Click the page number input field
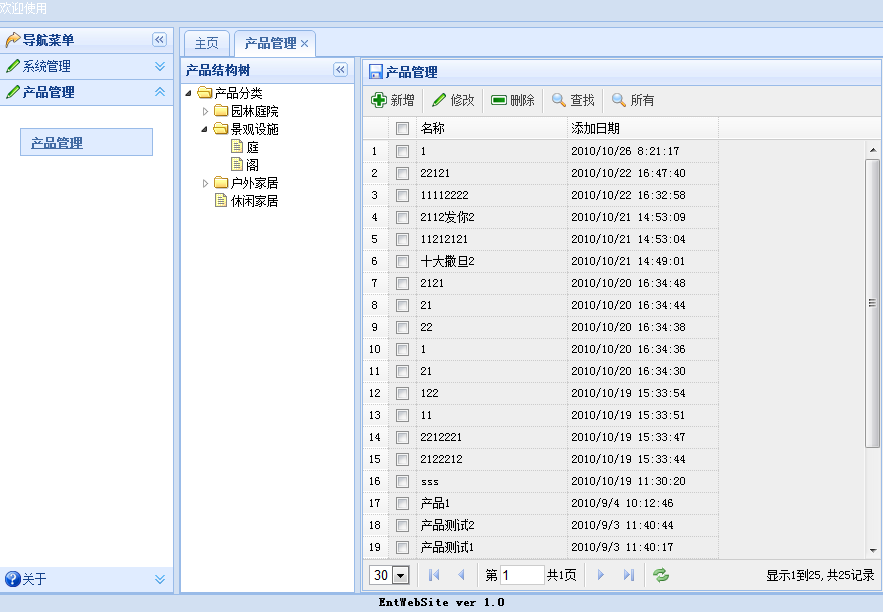The width and height of the screenshot is (883, 612). pos(522,575)
